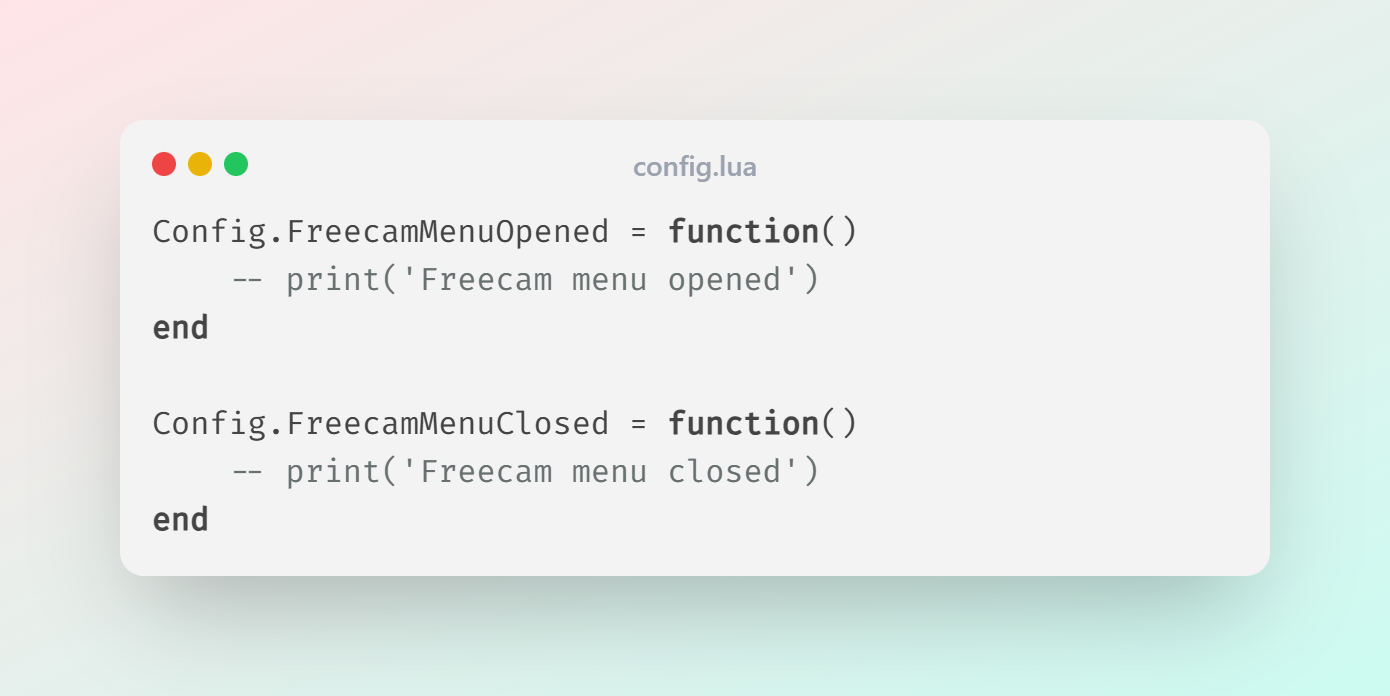
Task: Click the final end keyword
Action: point(181,520)
